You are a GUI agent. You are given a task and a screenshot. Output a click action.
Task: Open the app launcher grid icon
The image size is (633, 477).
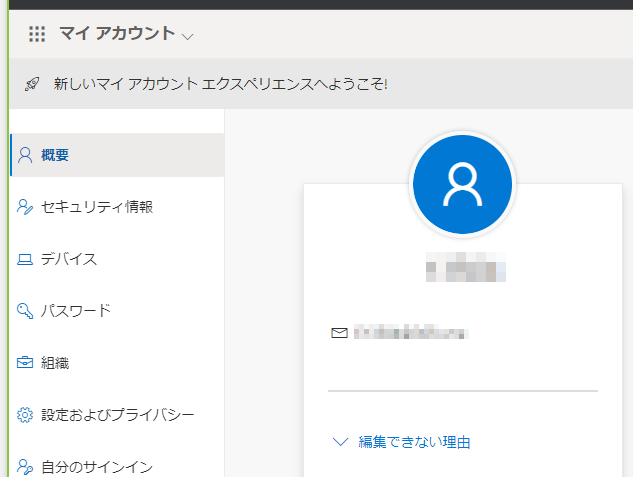(37, 34)
